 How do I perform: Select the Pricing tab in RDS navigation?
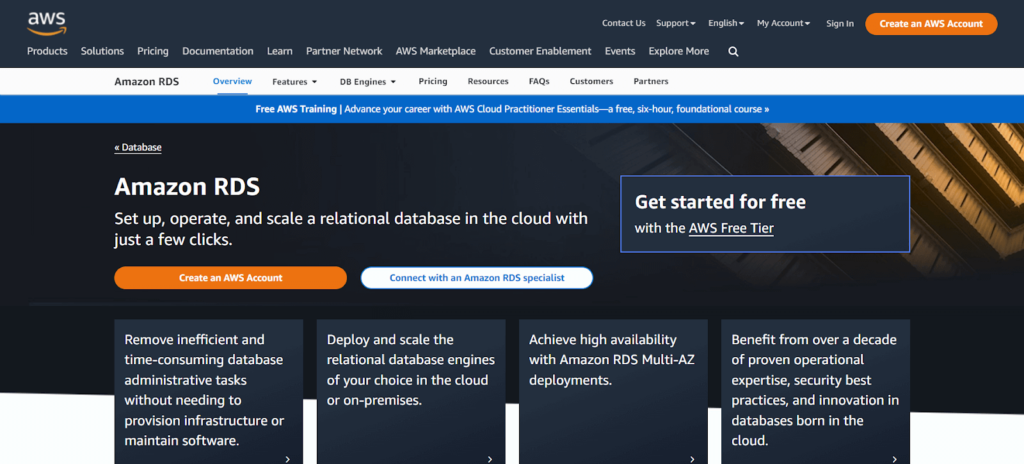(x=432, y=82)
